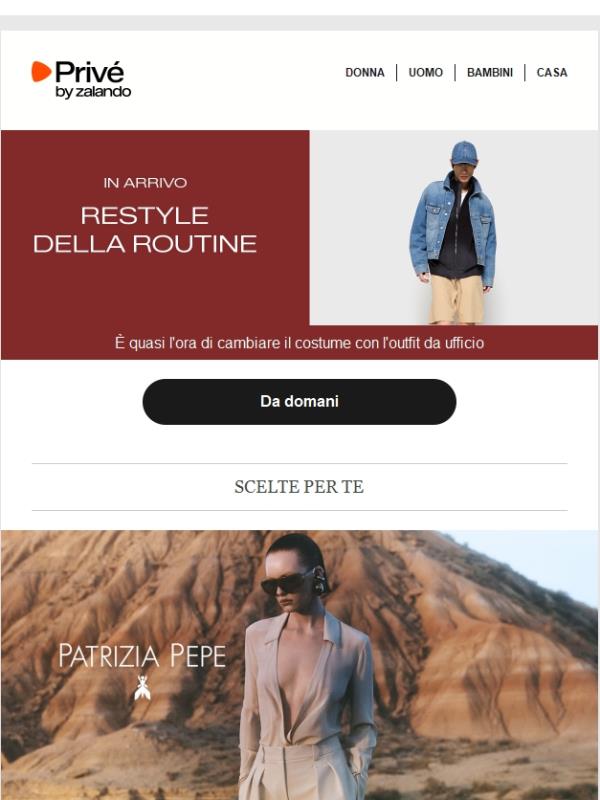Go to the BAMBINI section
Screen dimensions: 600x800
(490, 72)
